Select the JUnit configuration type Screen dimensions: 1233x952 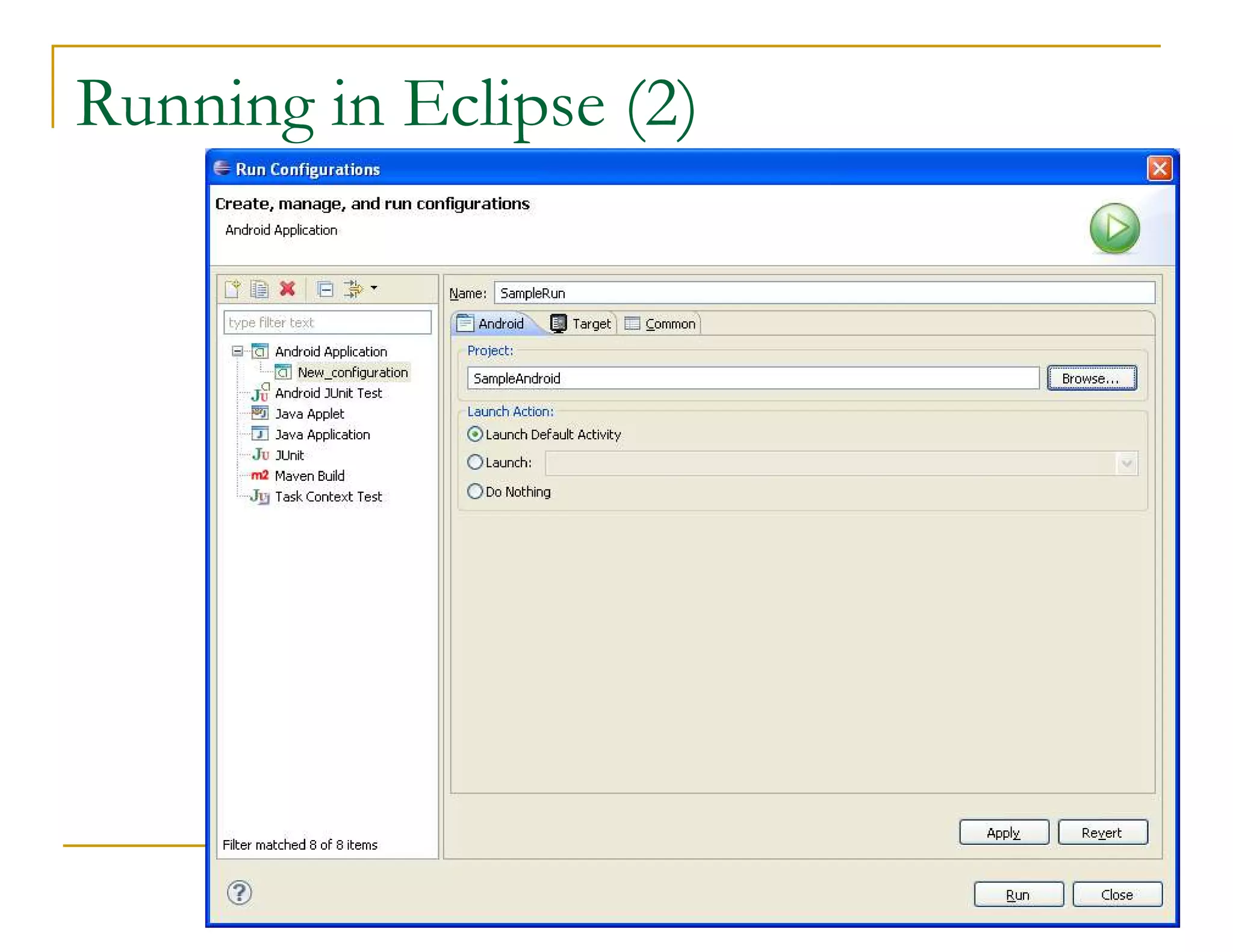[290, 455]
